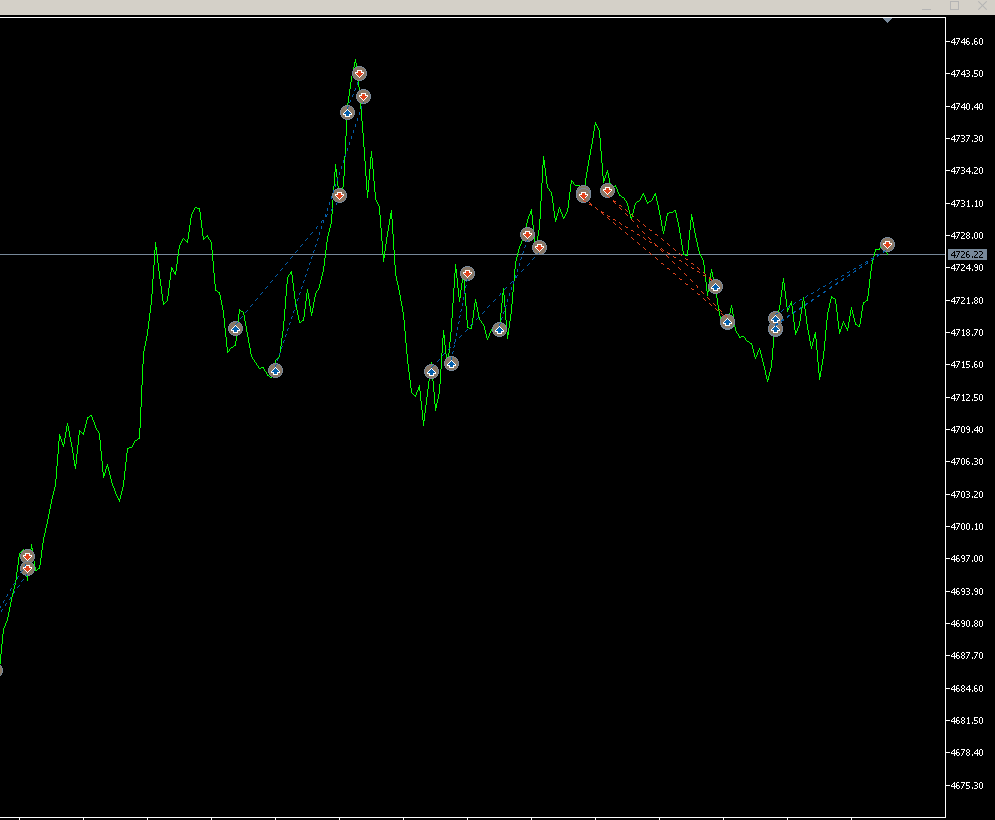Select the lower of the two stacked buy markers

(x=775, y=329)
